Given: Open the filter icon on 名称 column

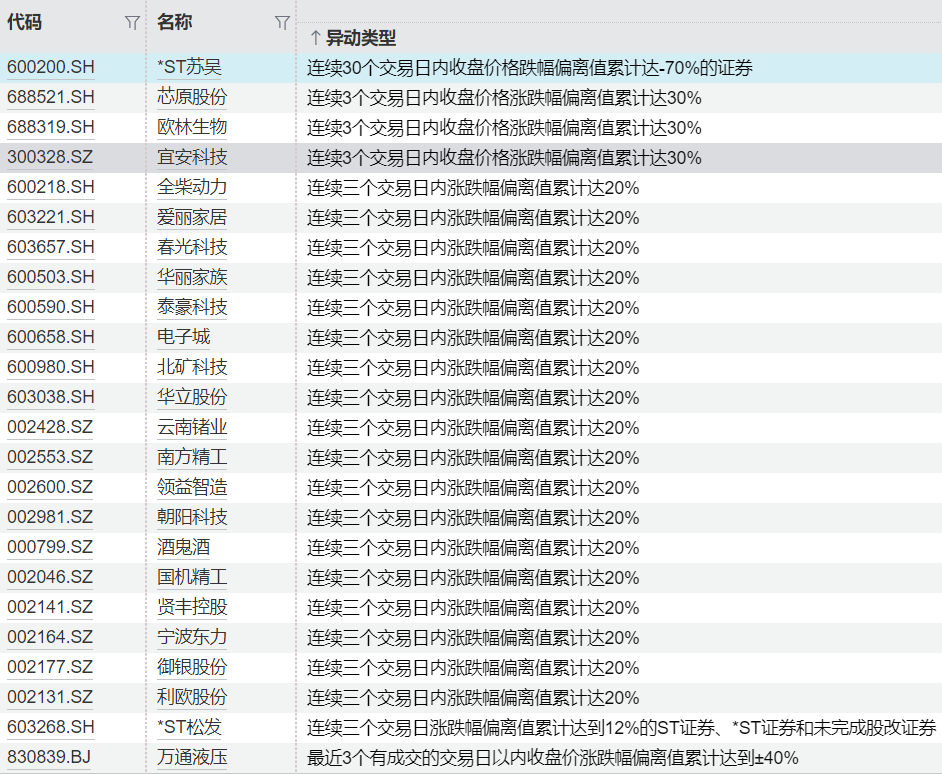Looking at the screenshot, I should (282, 23).
